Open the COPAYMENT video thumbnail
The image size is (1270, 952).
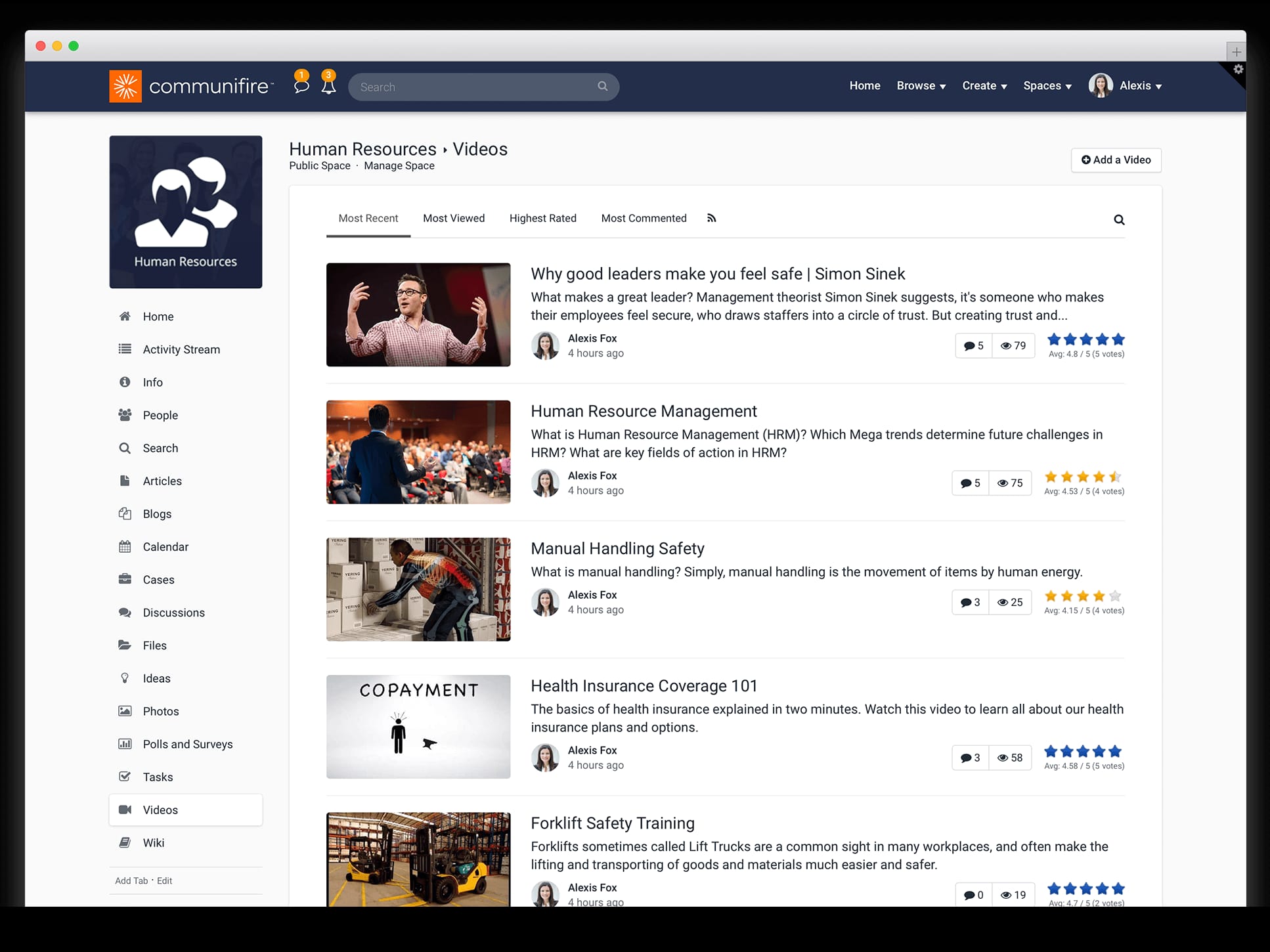[x=418, y=727]
